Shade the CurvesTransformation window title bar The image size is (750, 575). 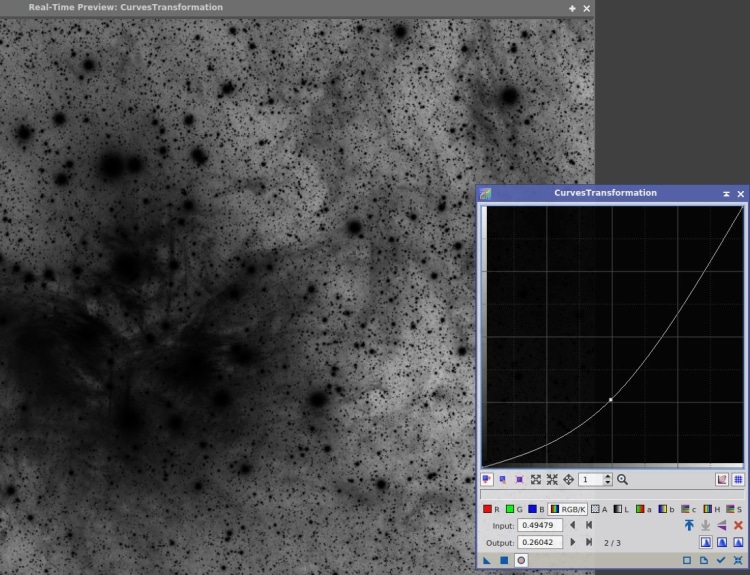point(726,194)
